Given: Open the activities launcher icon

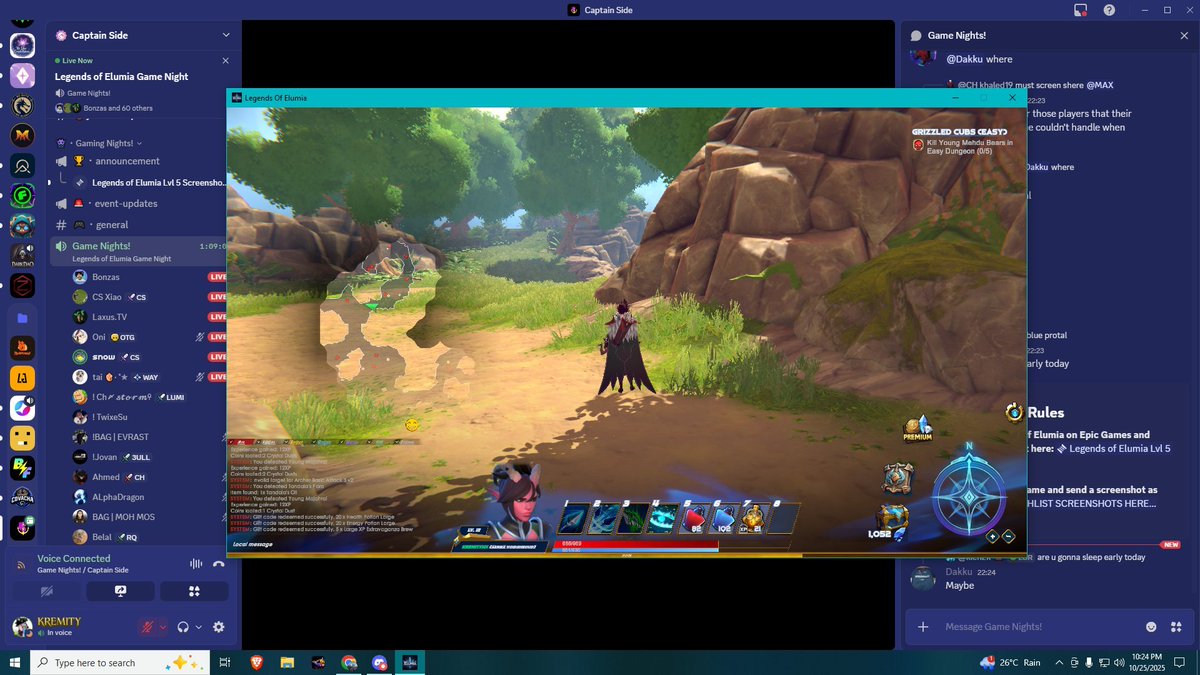Looking at the screenshot, I should click(x=195, y=591).
